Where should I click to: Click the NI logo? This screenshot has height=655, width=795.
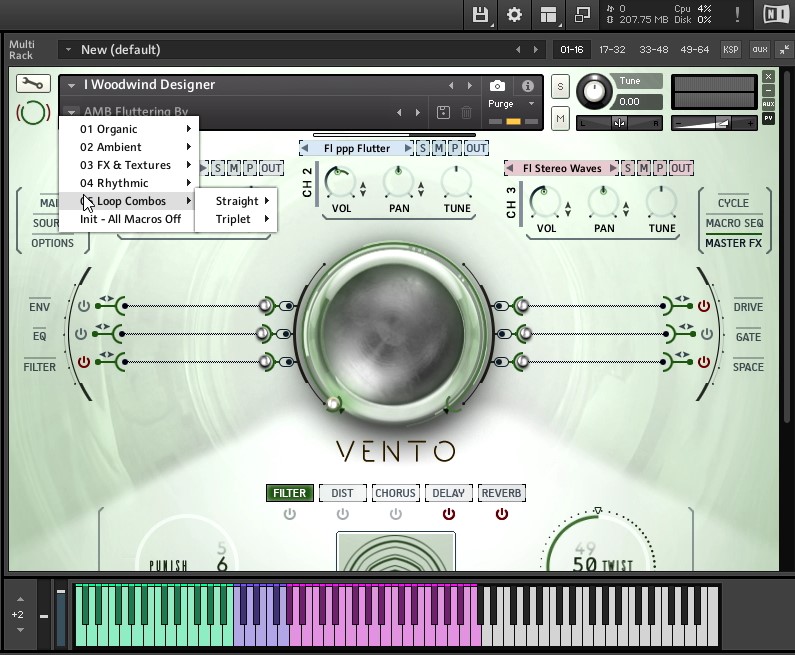776,15
